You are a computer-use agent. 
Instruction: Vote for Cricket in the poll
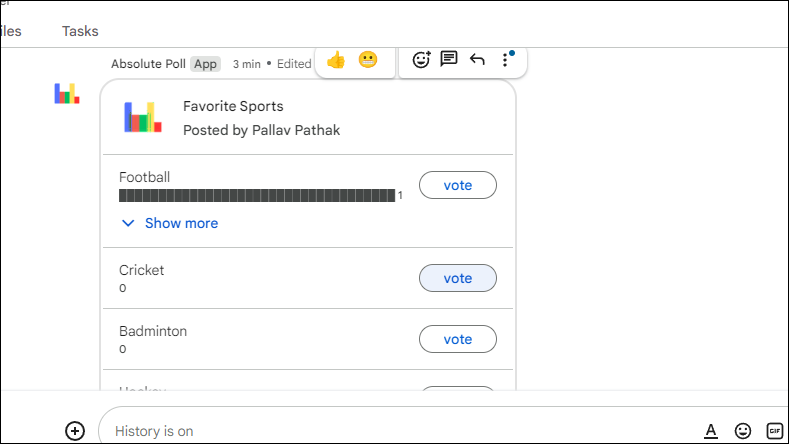[457, 278]
